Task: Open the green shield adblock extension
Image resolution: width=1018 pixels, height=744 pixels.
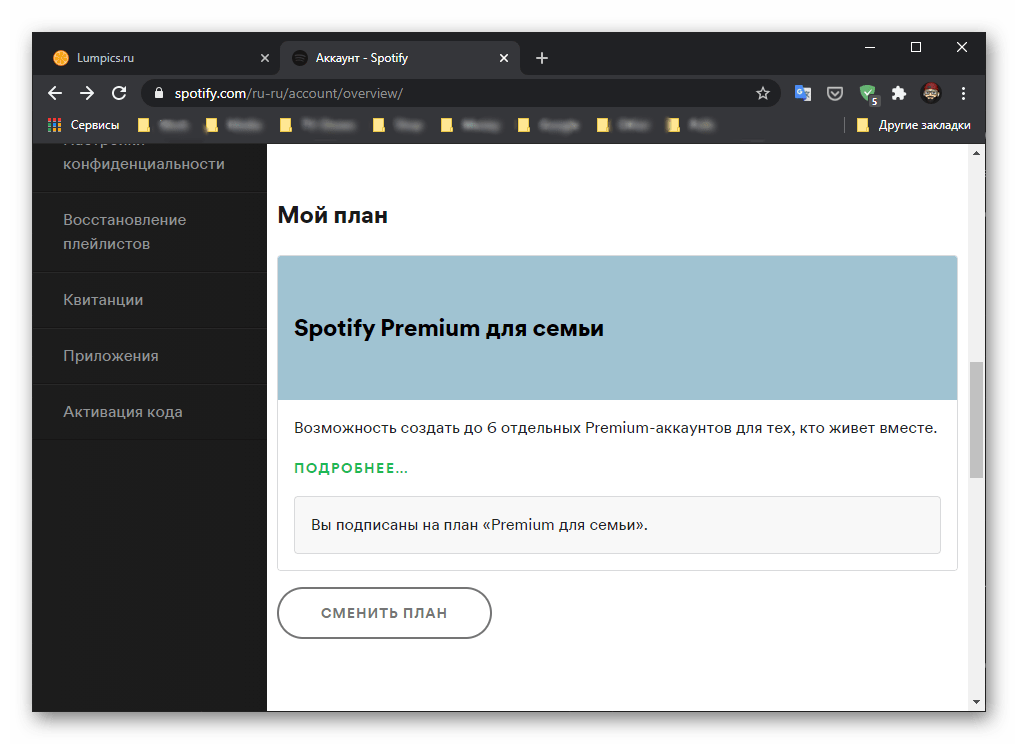Action: [867, 93]
